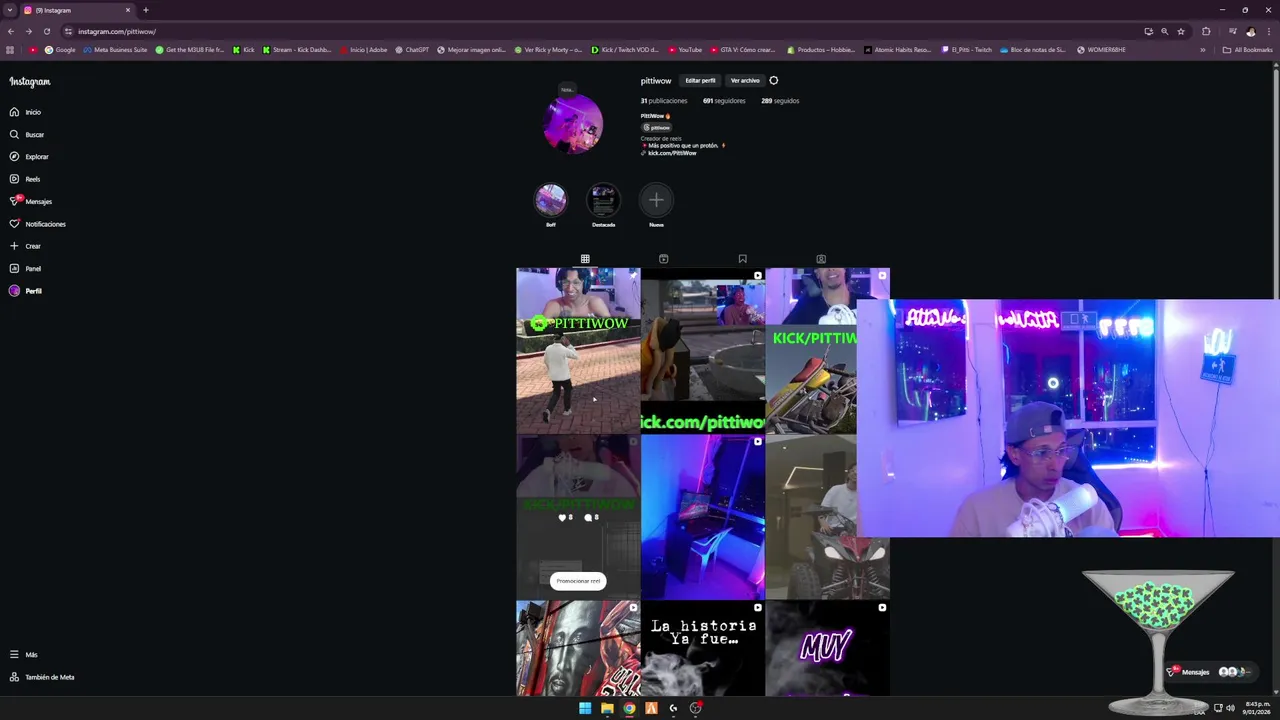The height and width of the screenshot is (720, 1280).
Task: Open the Más menu at sidebar bottom
Action: tap(24, 655)
